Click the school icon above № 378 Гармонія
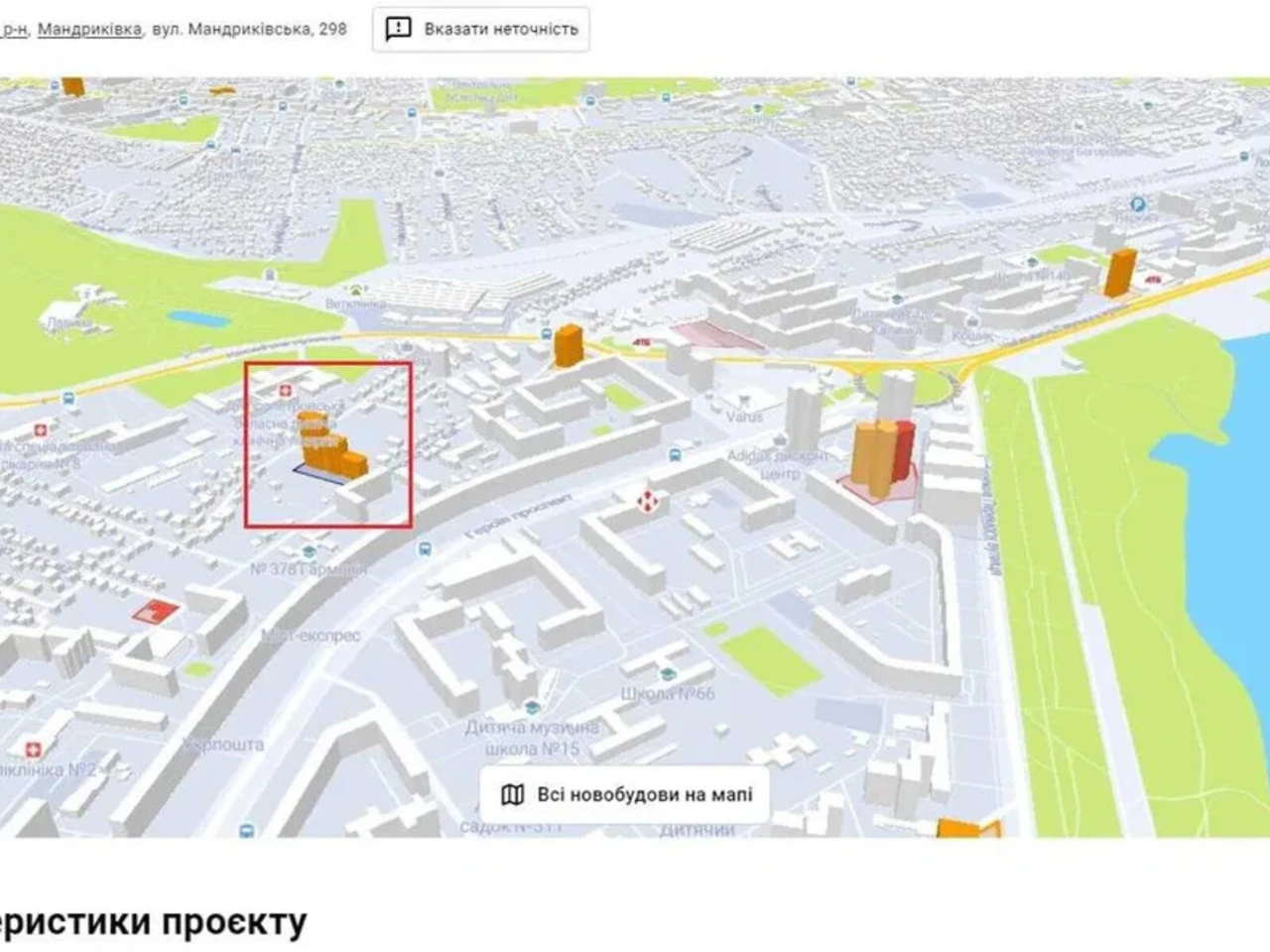 point(309,550)
